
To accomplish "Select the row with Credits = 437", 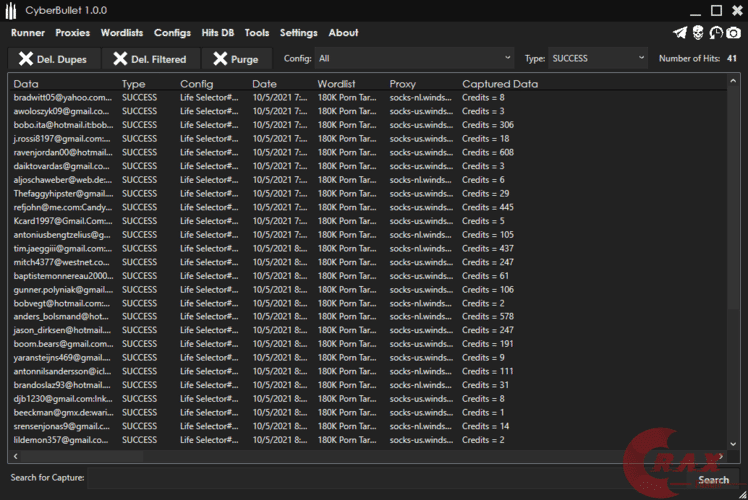I will [367, 249].
